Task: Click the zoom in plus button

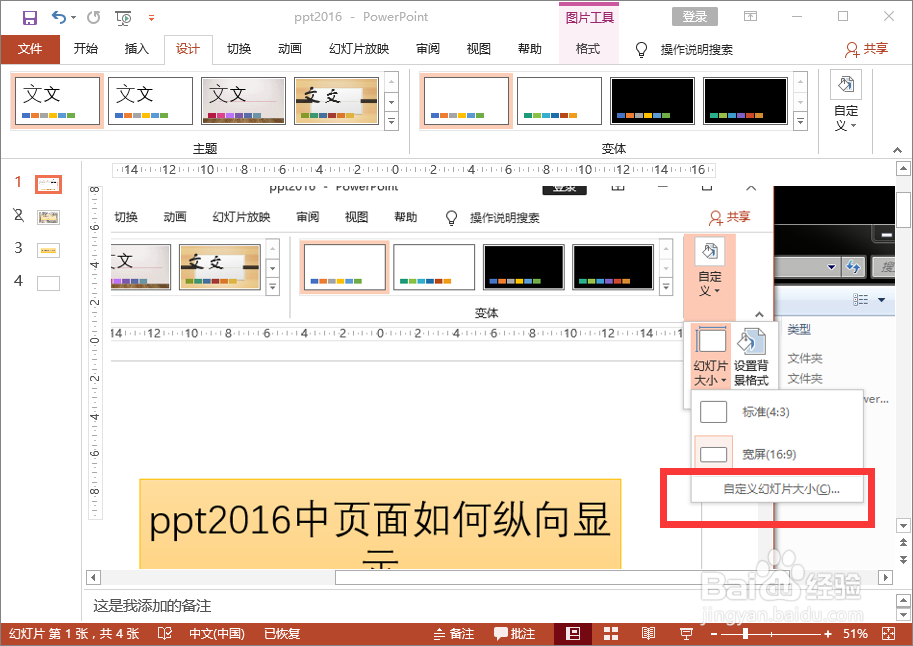Action: (828, 634)
